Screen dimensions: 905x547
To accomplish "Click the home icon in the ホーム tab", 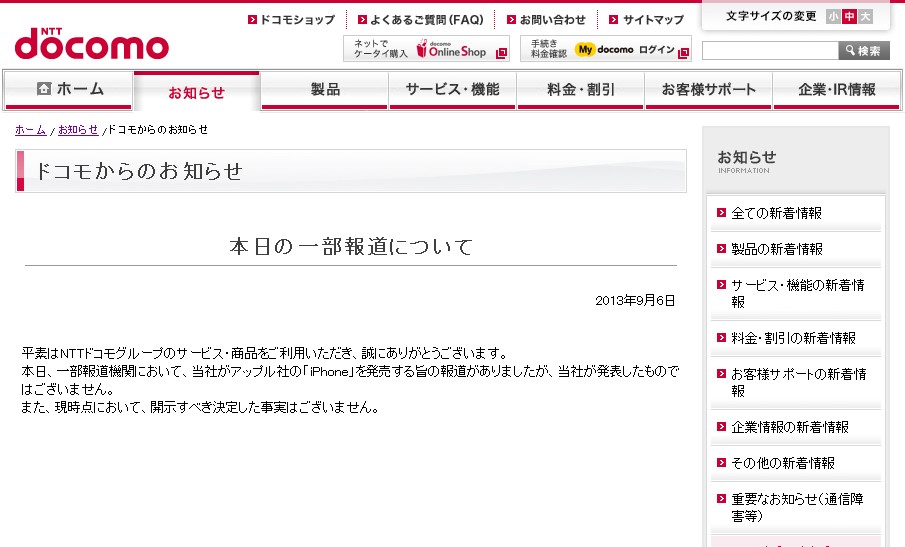I will [x=44, y=88].
